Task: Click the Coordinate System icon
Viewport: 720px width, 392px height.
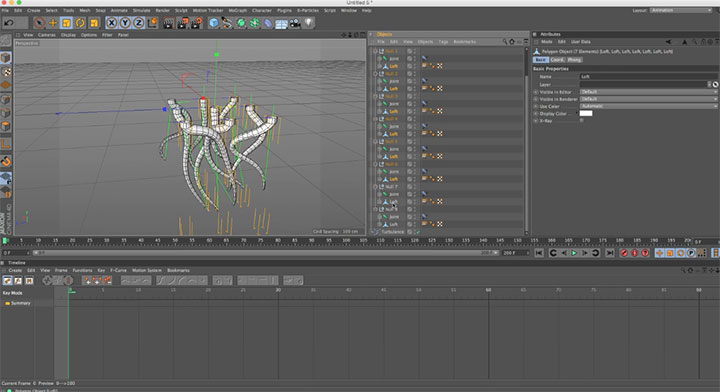Action: (152, 22)
